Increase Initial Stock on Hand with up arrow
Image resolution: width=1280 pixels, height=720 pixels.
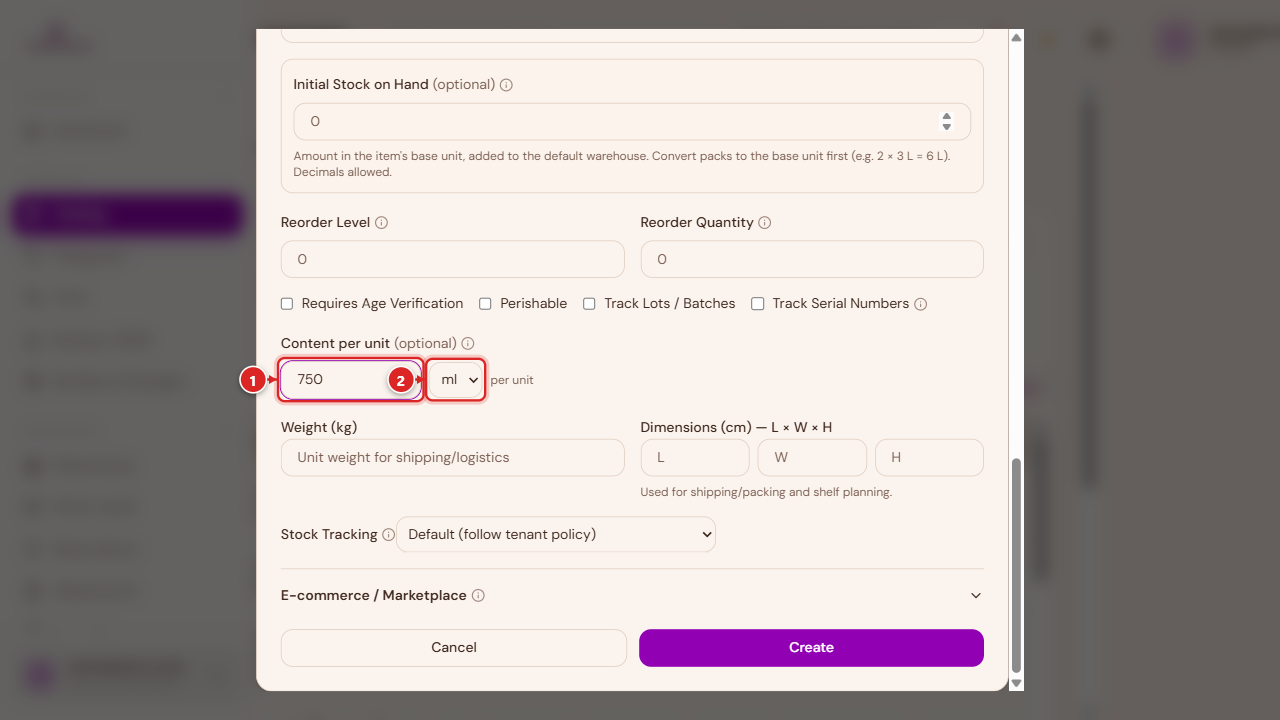(x=947, y=116)
